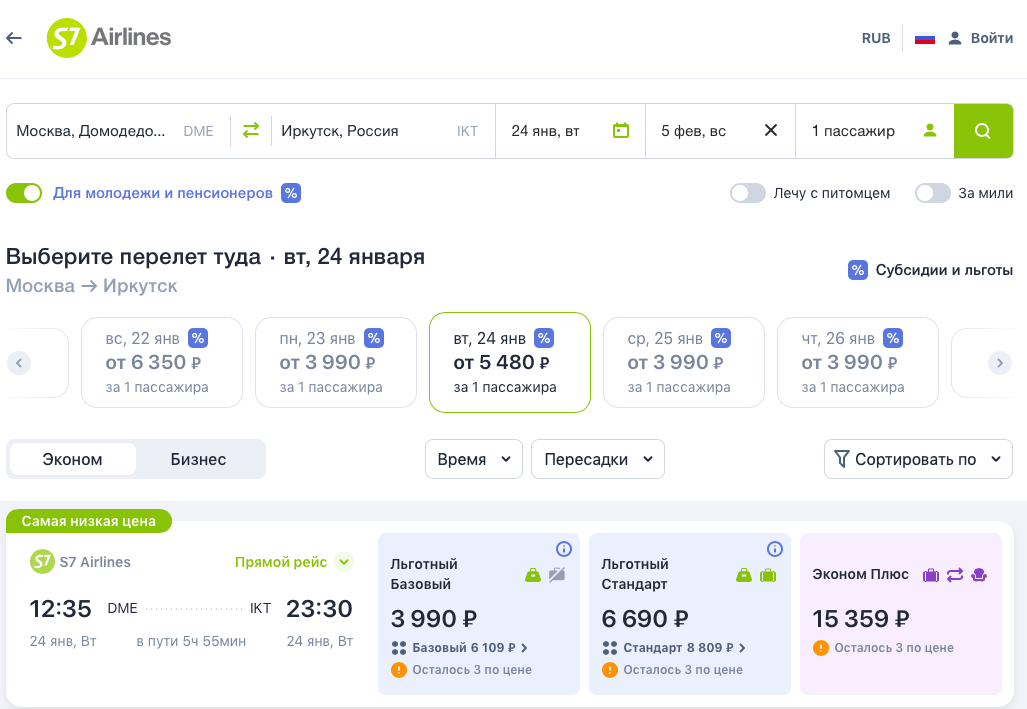Open the Время filter dropdown
The height and width of the screenshot is (709, 1027).
coord(474,459)
